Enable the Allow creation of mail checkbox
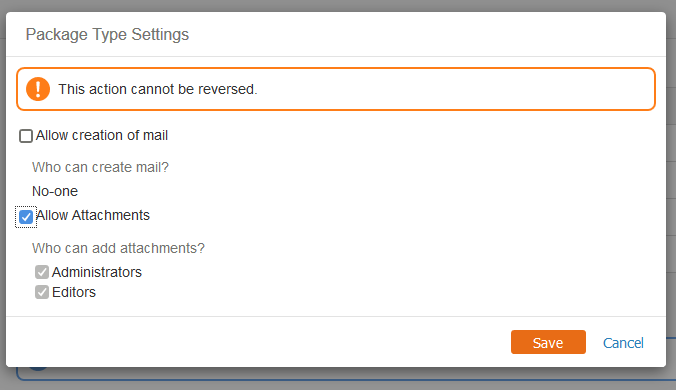The width and height of the screenshot is (676, 390). point(26,136)
